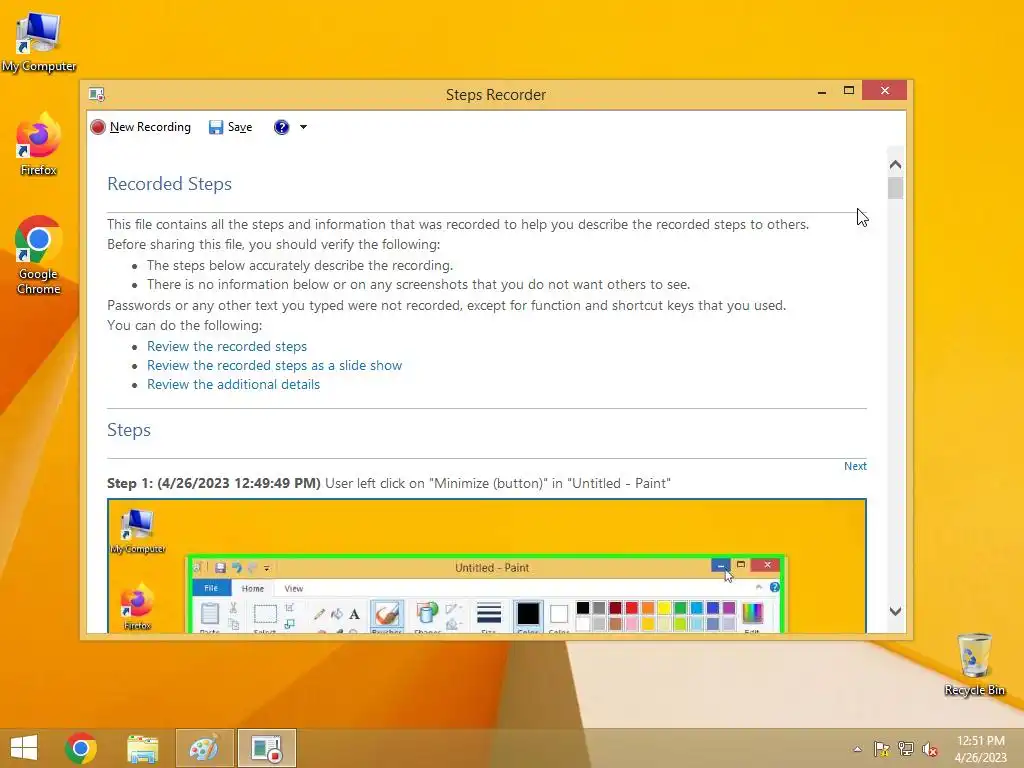Click the blue help question mark icon

coord(281,127)
